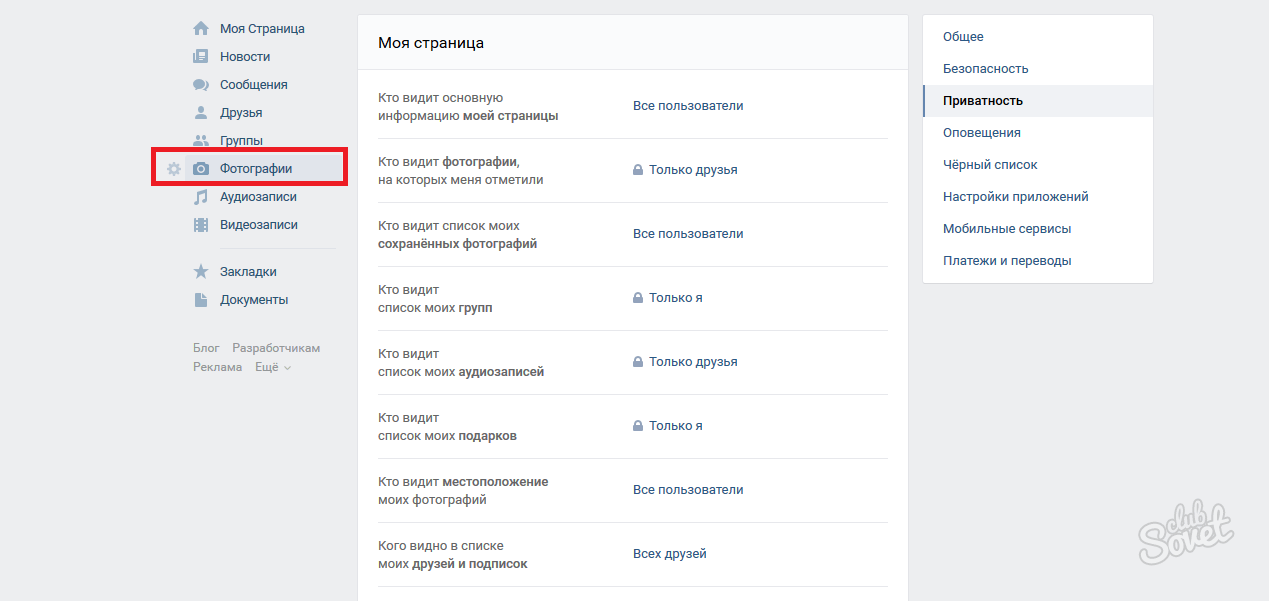1269x601 pixels.
Task: Open the Блог footer link
Action: click(206, 348)
